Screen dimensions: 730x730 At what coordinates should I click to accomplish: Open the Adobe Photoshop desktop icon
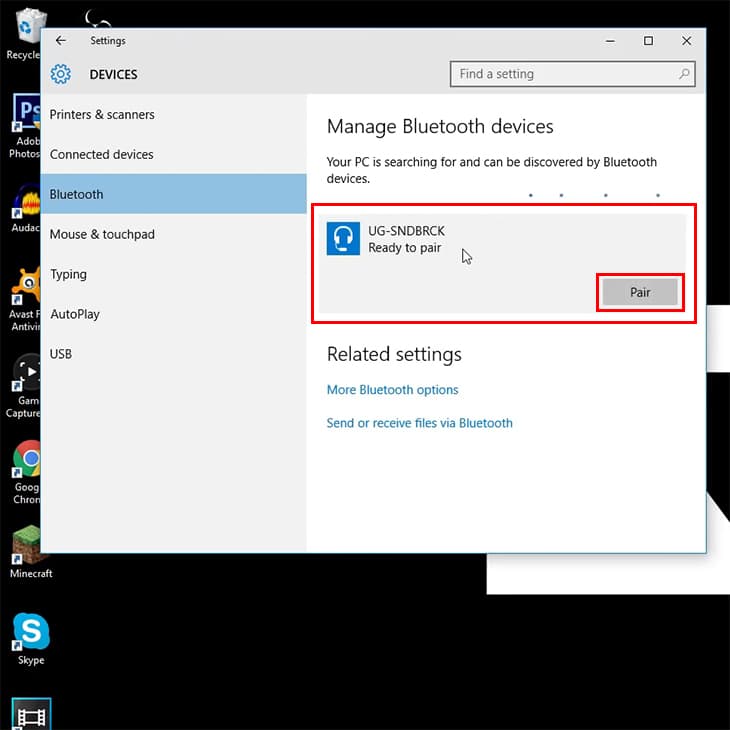pyautogui.click(x=25, y=126)
